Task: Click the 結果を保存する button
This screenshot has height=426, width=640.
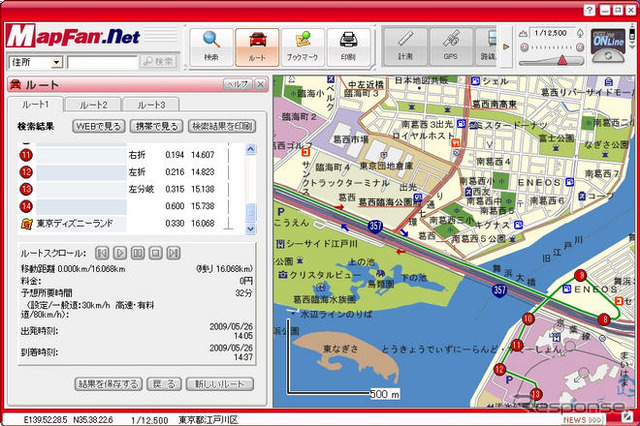Action: 108,384
